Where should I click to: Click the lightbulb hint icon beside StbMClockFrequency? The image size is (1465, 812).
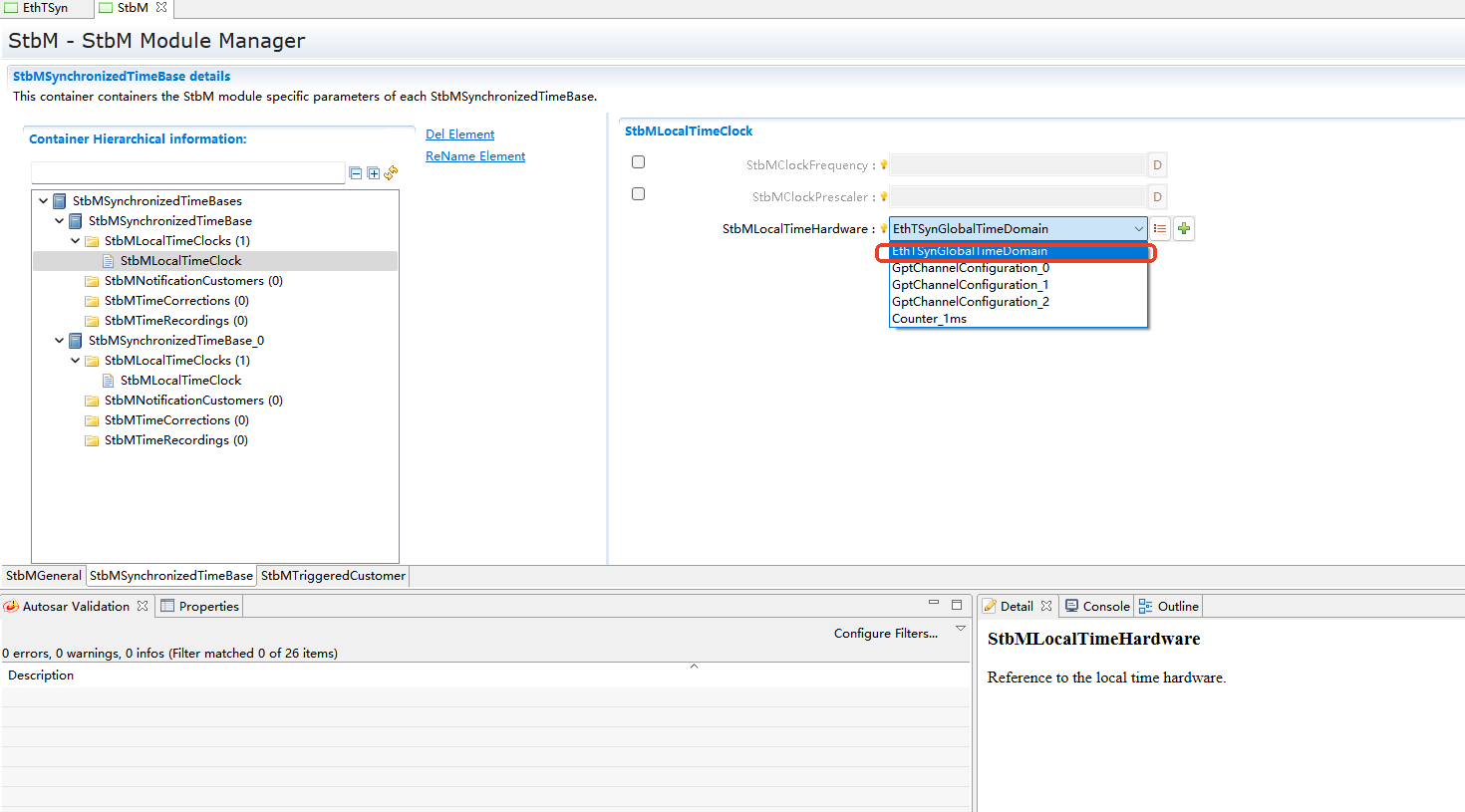[x=883, y=165]
